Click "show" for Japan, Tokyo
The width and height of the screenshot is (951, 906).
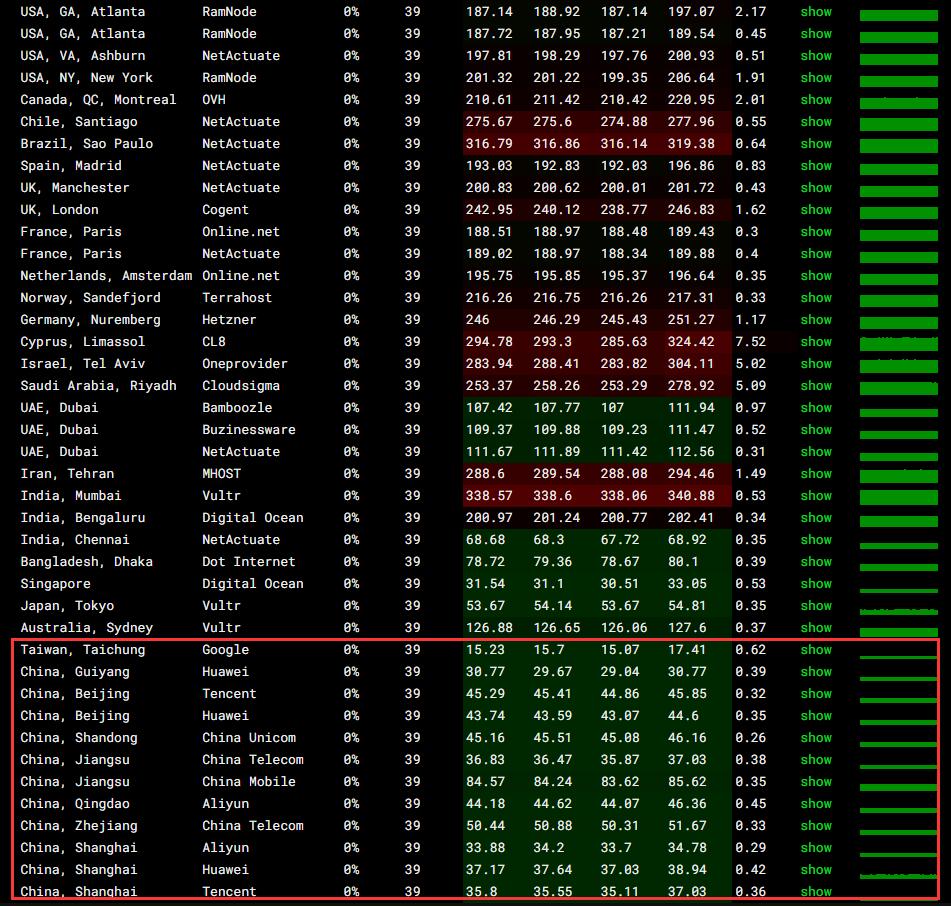(x=816, y=605)
